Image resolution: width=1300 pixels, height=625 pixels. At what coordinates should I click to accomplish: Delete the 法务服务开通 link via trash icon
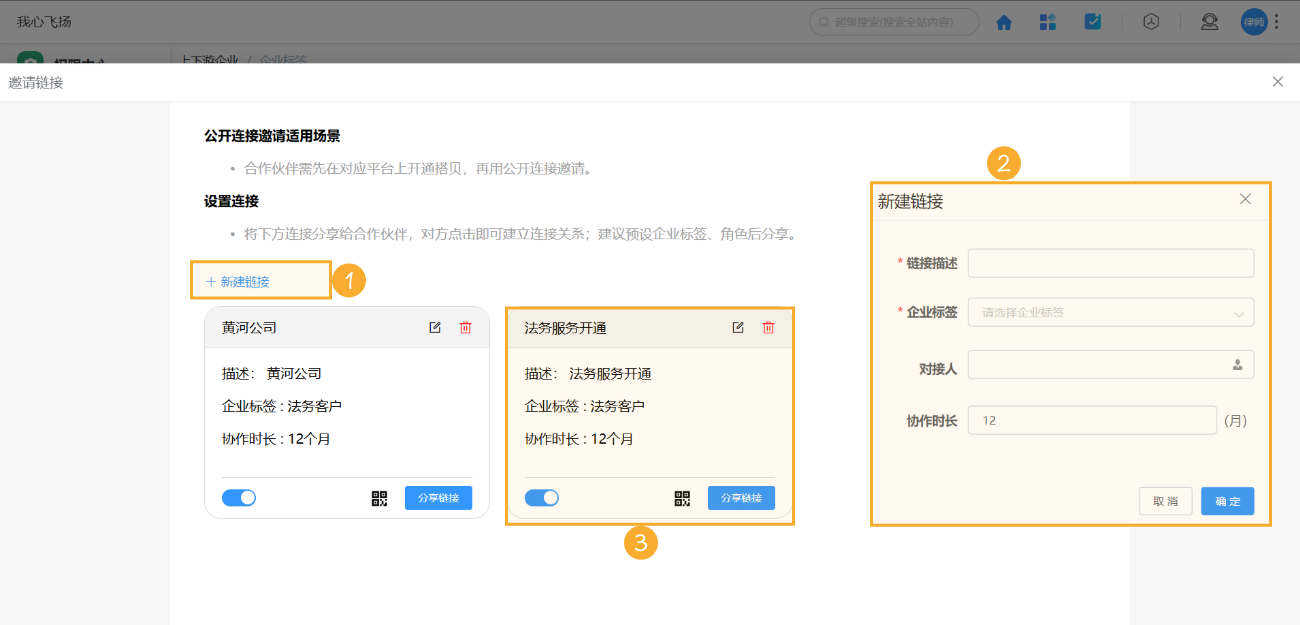click(x=768, y=327)
